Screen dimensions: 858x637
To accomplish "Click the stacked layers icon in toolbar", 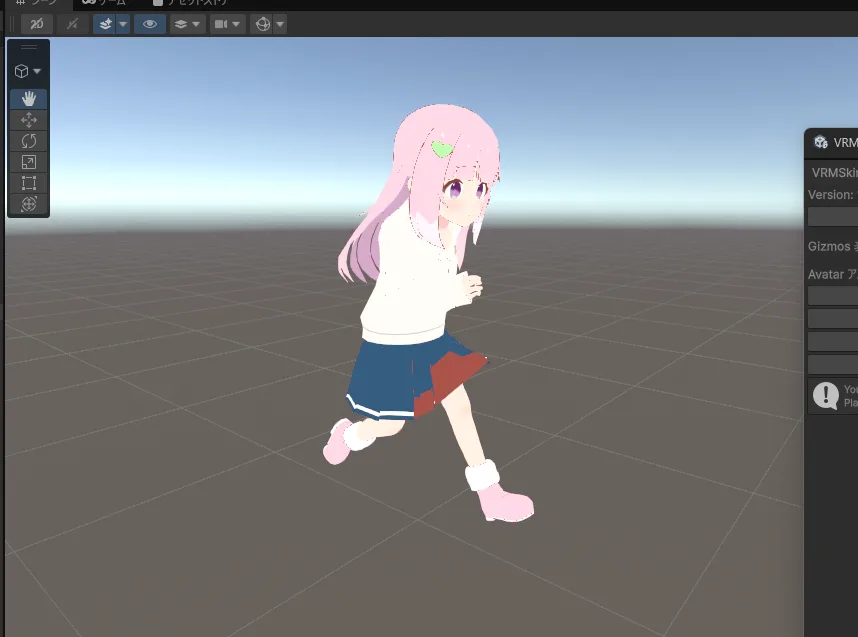I will 181,24.
